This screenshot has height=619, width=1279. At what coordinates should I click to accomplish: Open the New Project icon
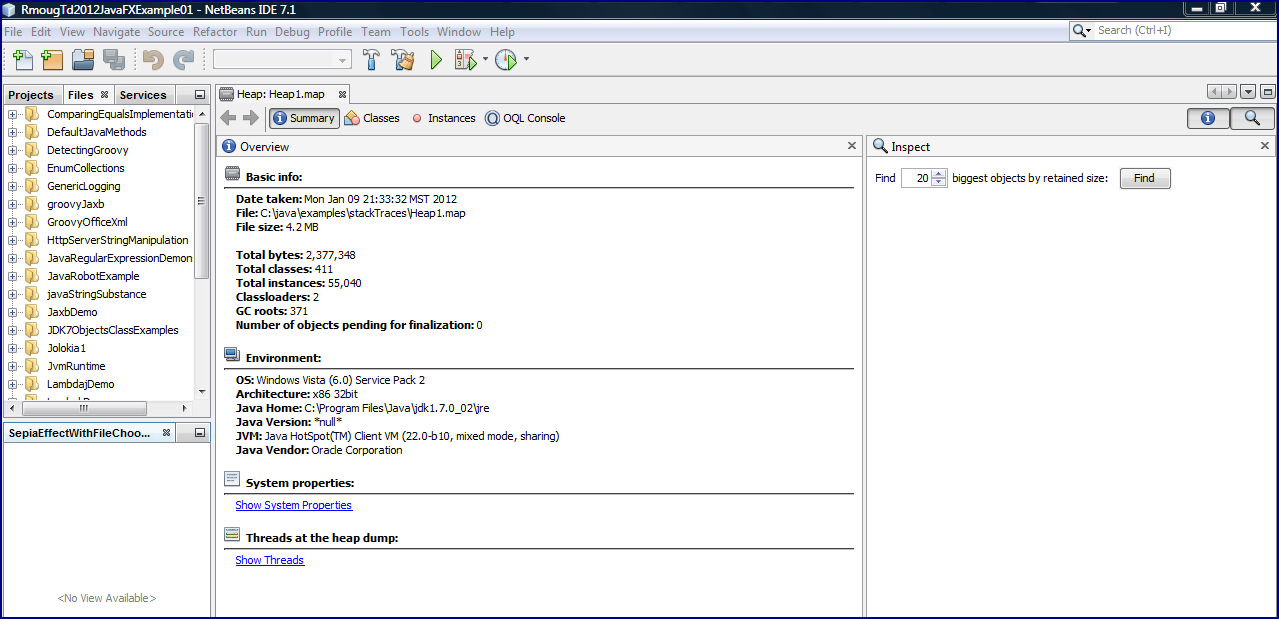click(x=52, y=59)
